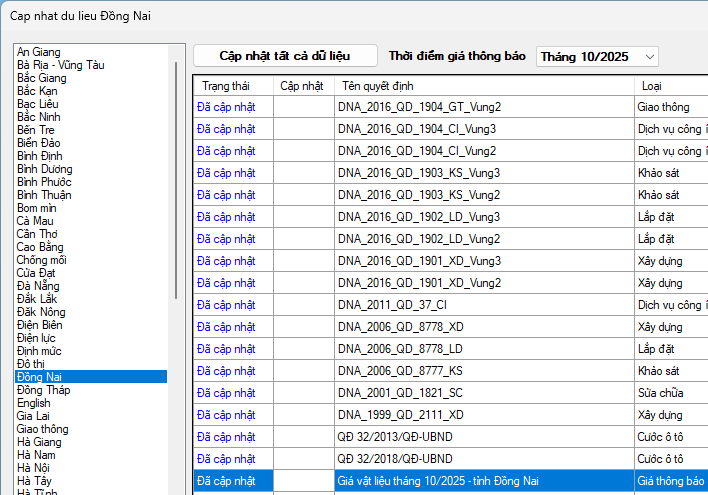Click the 'Cập nhật' column header

(x=302, y=86)
